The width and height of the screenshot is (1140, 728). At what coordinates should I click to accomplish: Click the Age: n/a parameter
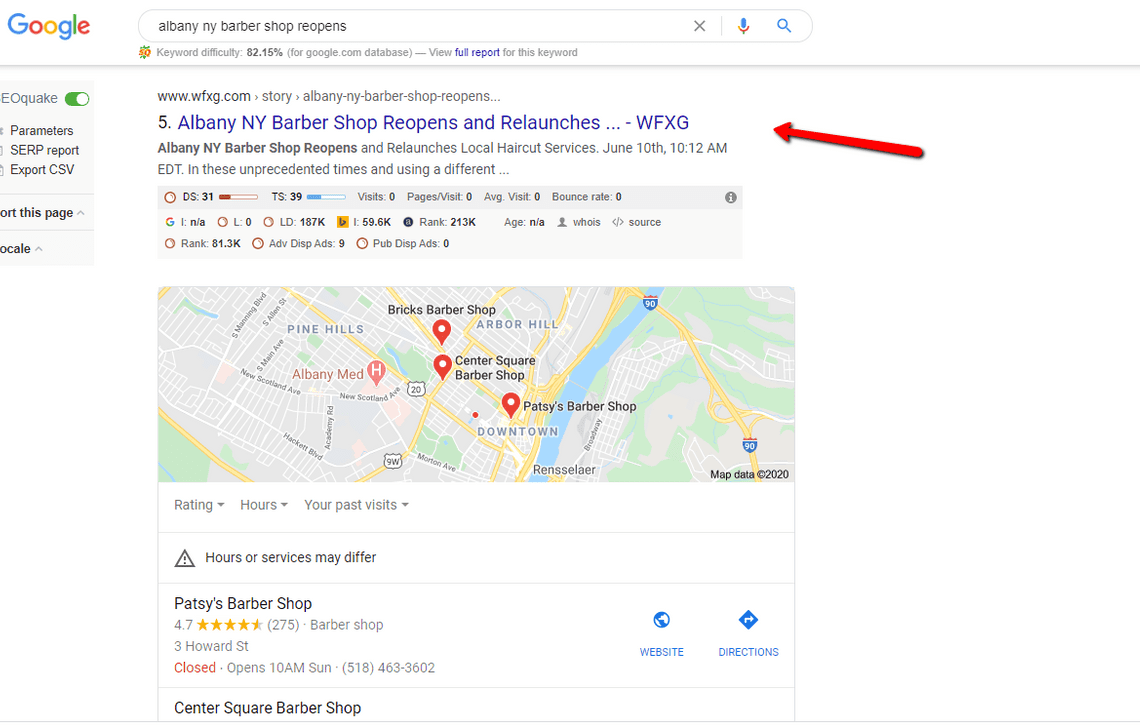[x=524, y=222]
